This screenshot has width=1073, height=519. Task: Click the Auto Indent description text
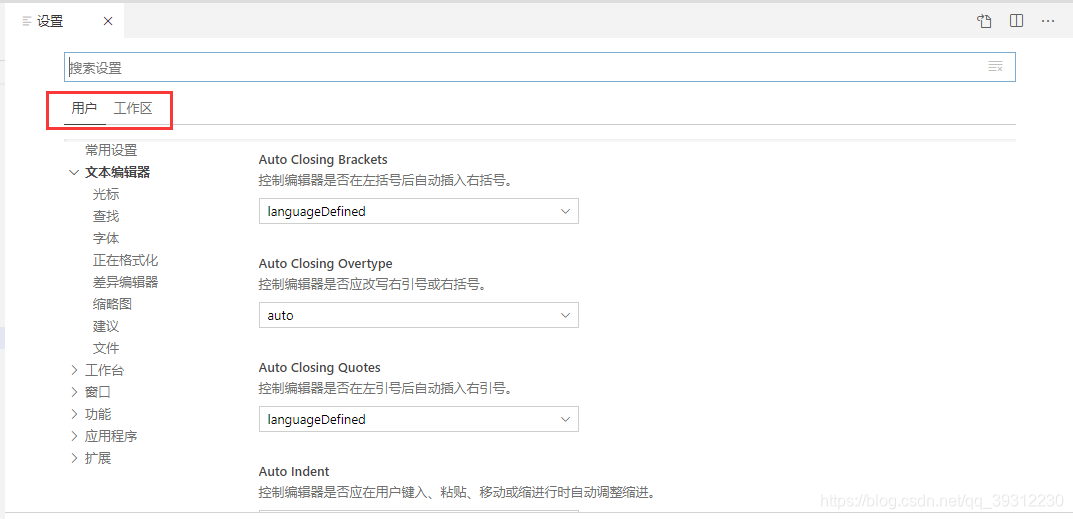457,492
